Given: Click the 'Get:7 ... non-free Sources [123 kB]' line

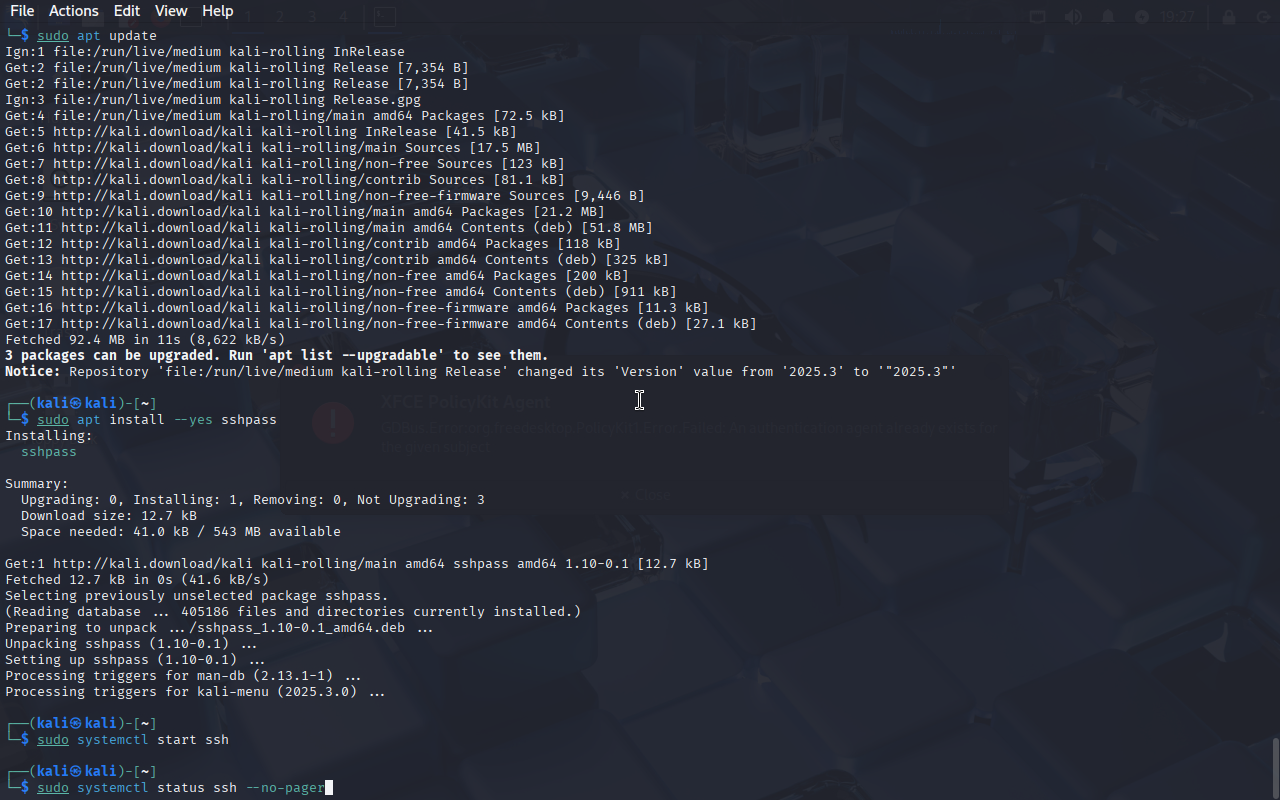Looking at the screenshot, I should point(285,164).
